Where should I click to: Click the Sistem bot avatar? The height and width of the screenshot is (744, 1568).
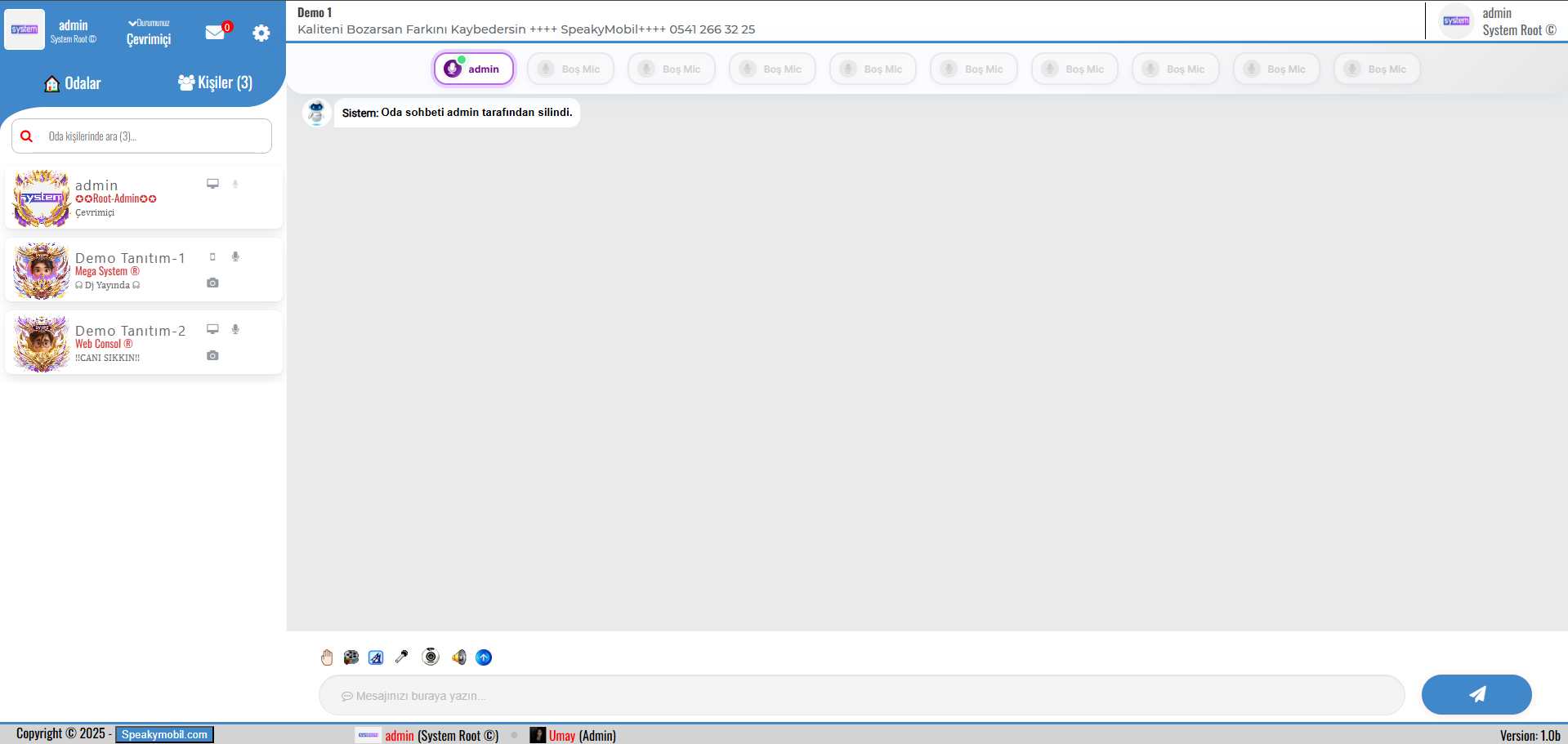pyautogui.click(x=316, y=113)
